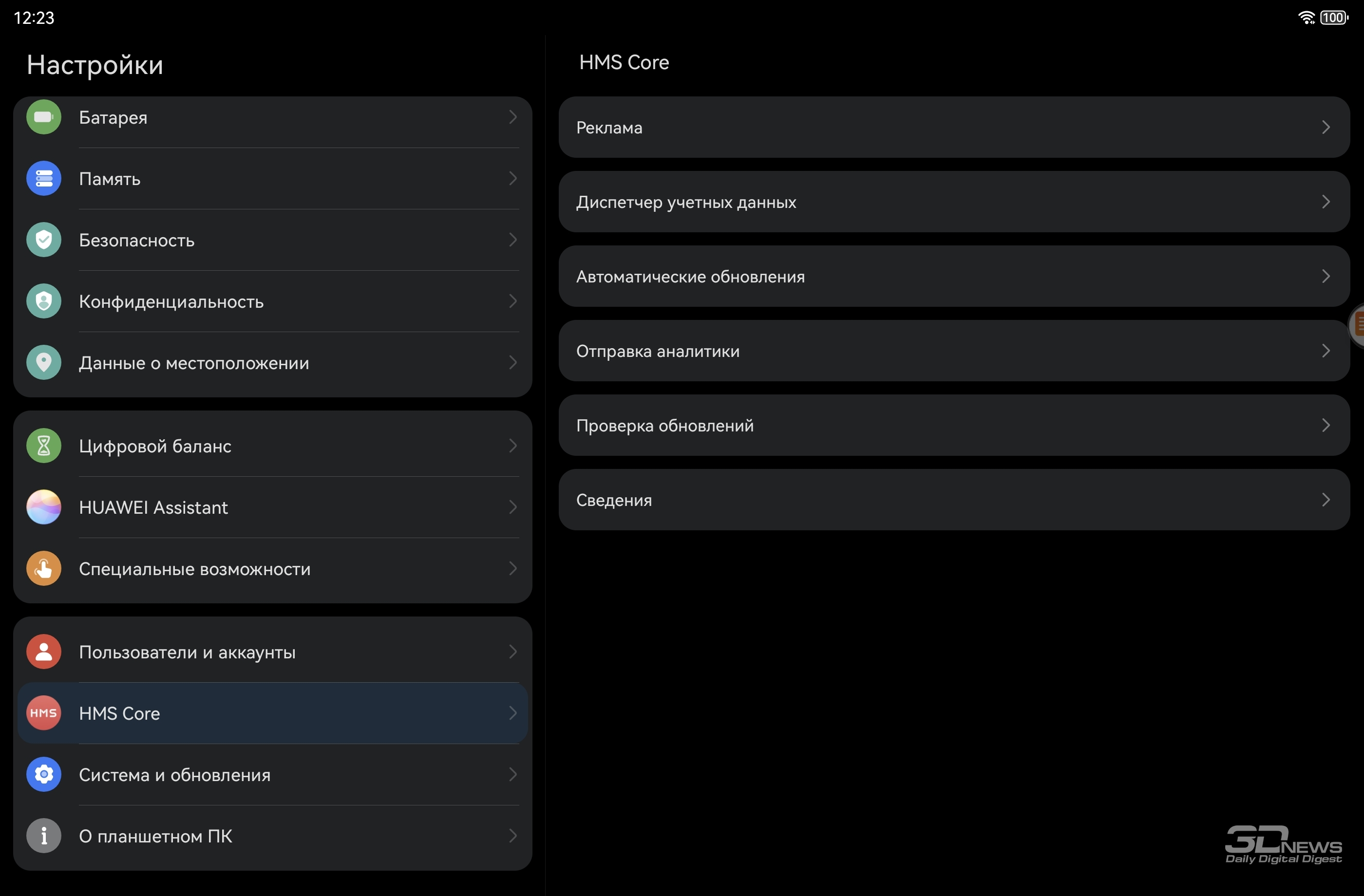Open the Сведения entry

(954, 500)
